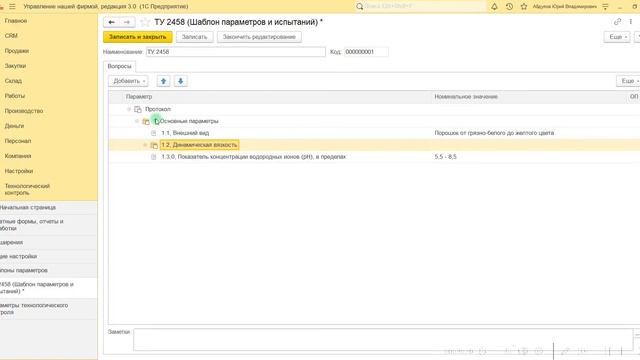
Task: Click document icon of 1.1 Внешний вид
Action: click(154, 133)
